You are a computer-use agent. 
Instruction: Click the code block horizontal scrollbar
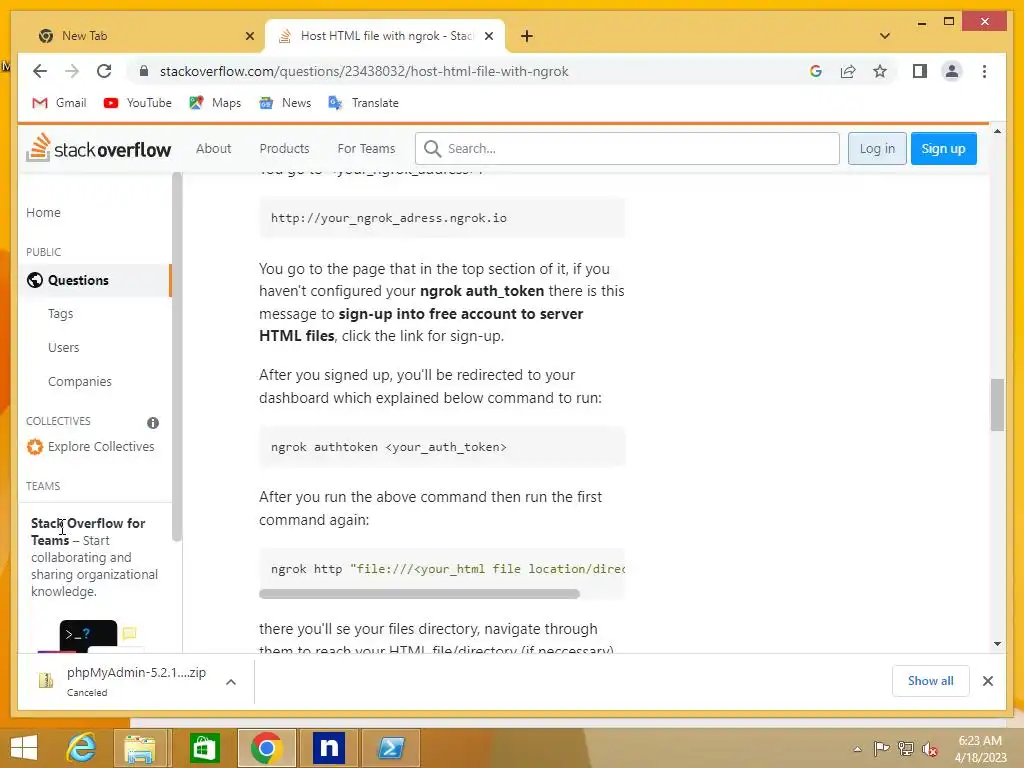pyautogui.click(x=419, y=594)
